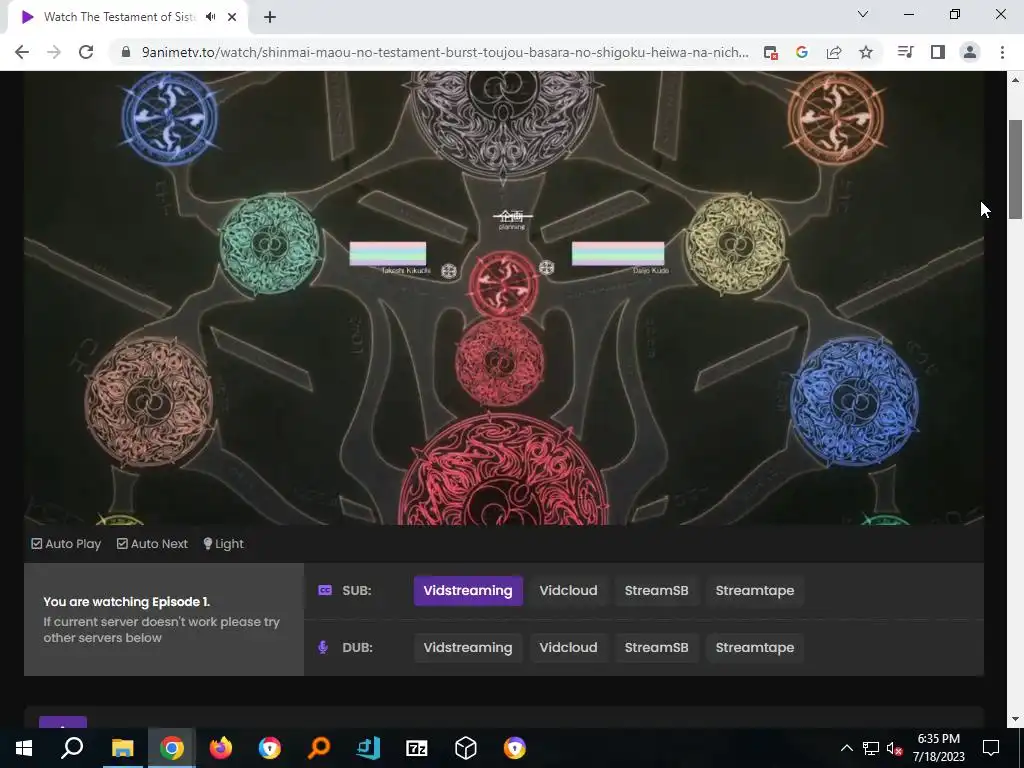This screenshot has width=1024, height=768.
Task: Click the SUB closed-caption icon
Action: pyautogui.click(x=325, y=590)
